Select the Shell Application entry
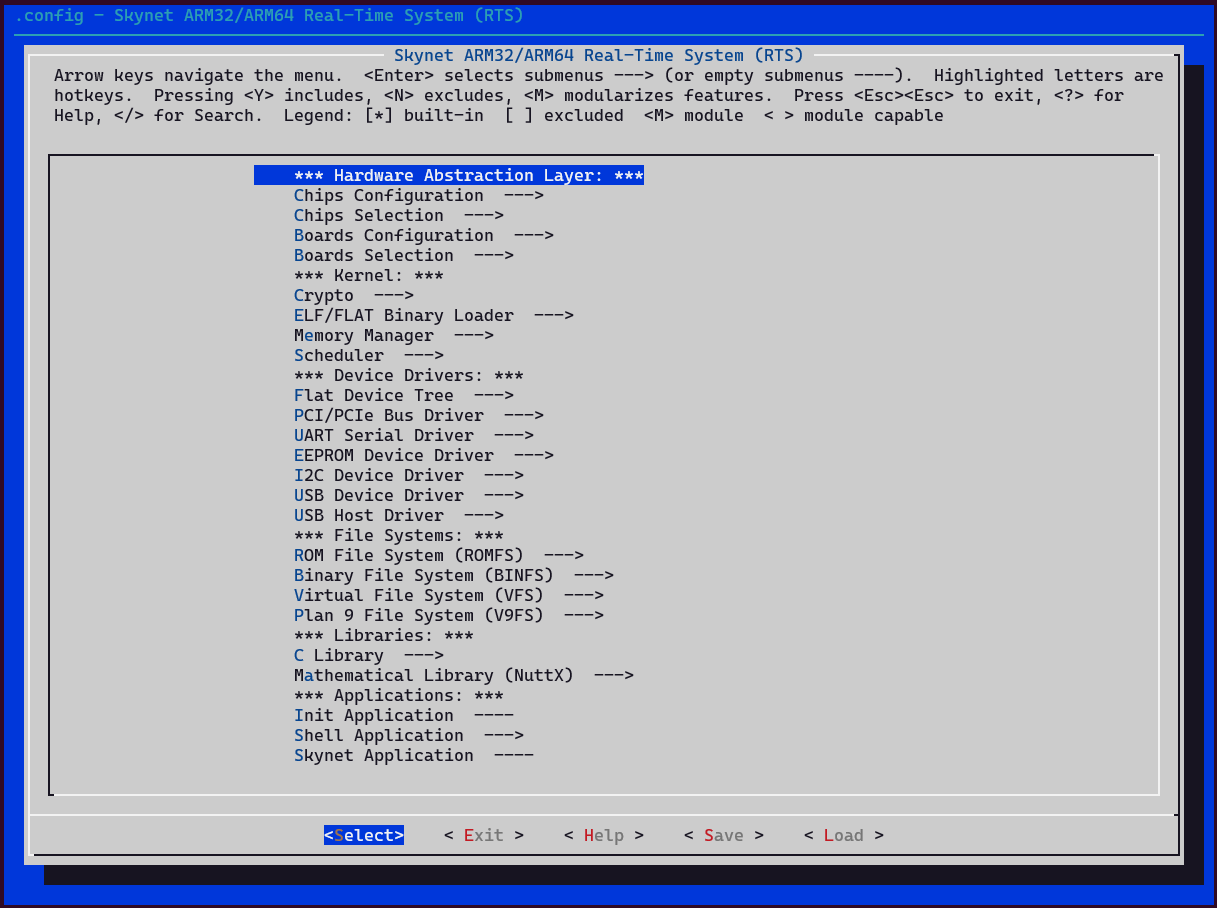This screenshot has width=1217, height=908. (x=408, y=735)
